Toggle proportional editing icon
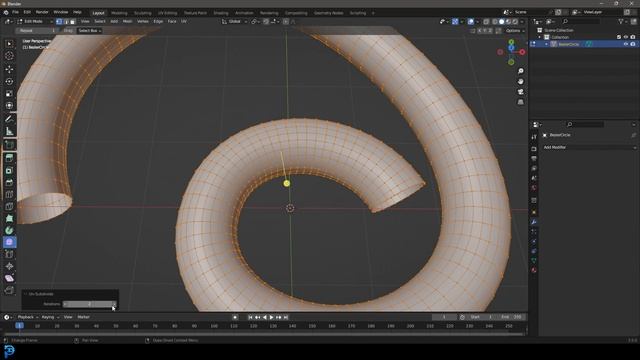Viewport: 640px width, 360px height. [286, 21]
